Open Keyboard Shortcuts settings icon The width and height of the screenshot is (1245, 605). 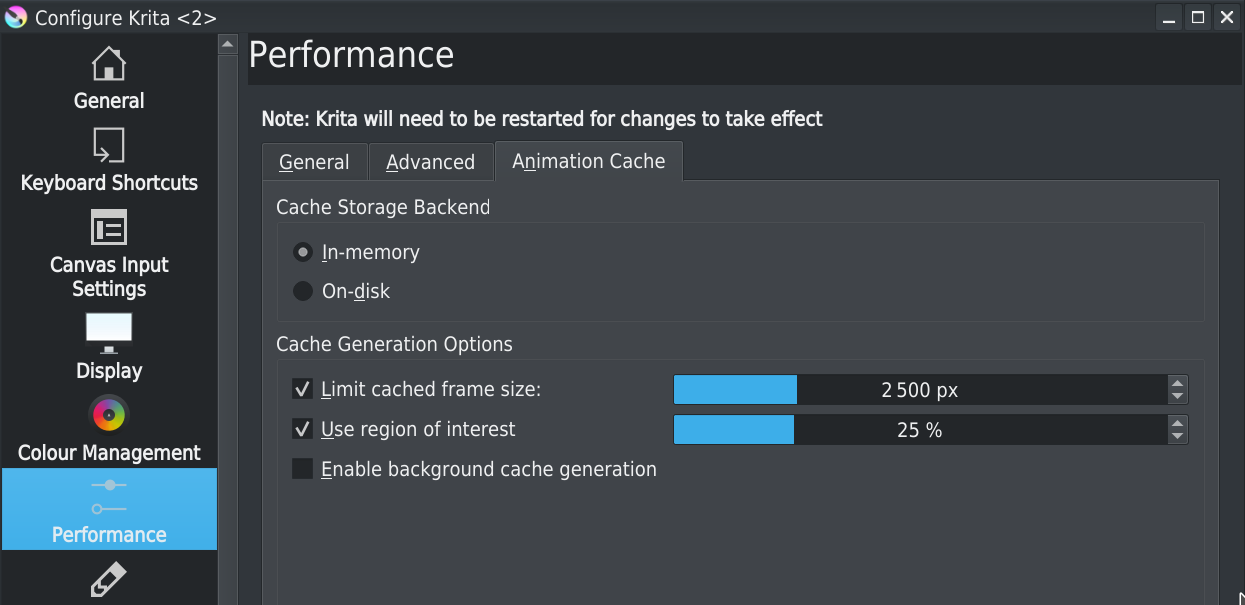coord(108,145)
